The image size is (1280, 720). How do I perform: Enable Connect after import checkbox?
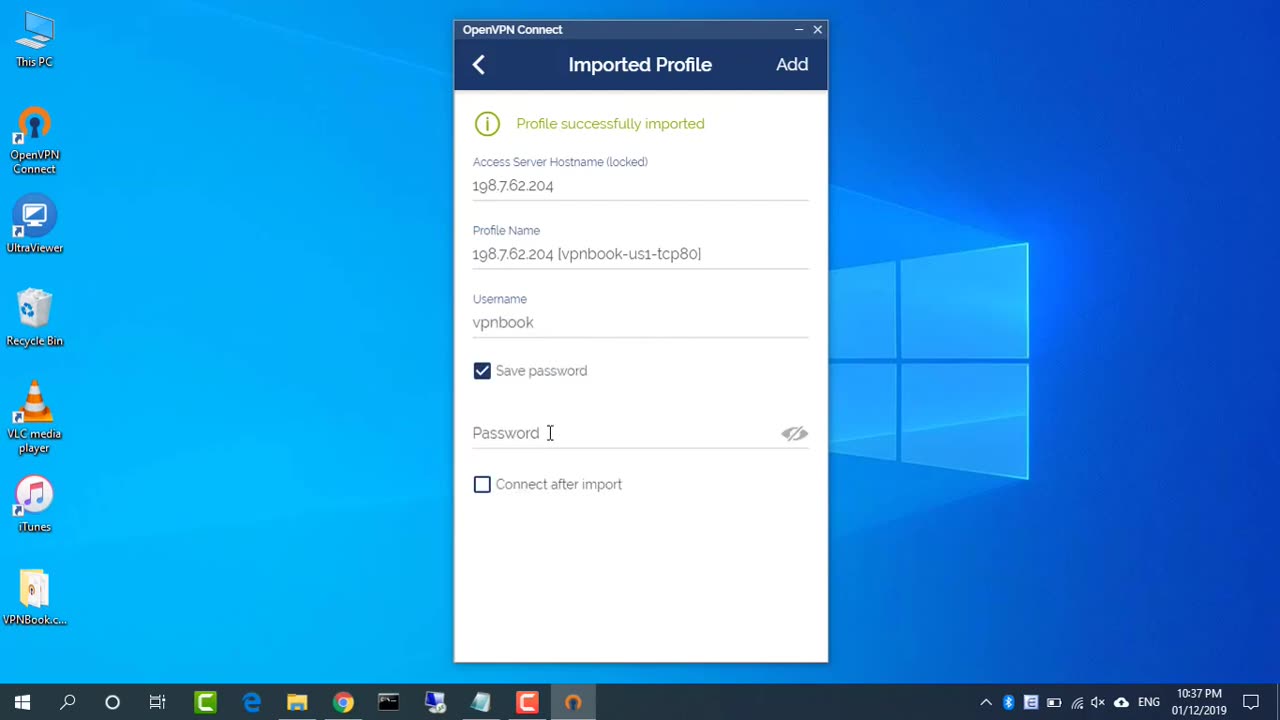pos(482,484)
